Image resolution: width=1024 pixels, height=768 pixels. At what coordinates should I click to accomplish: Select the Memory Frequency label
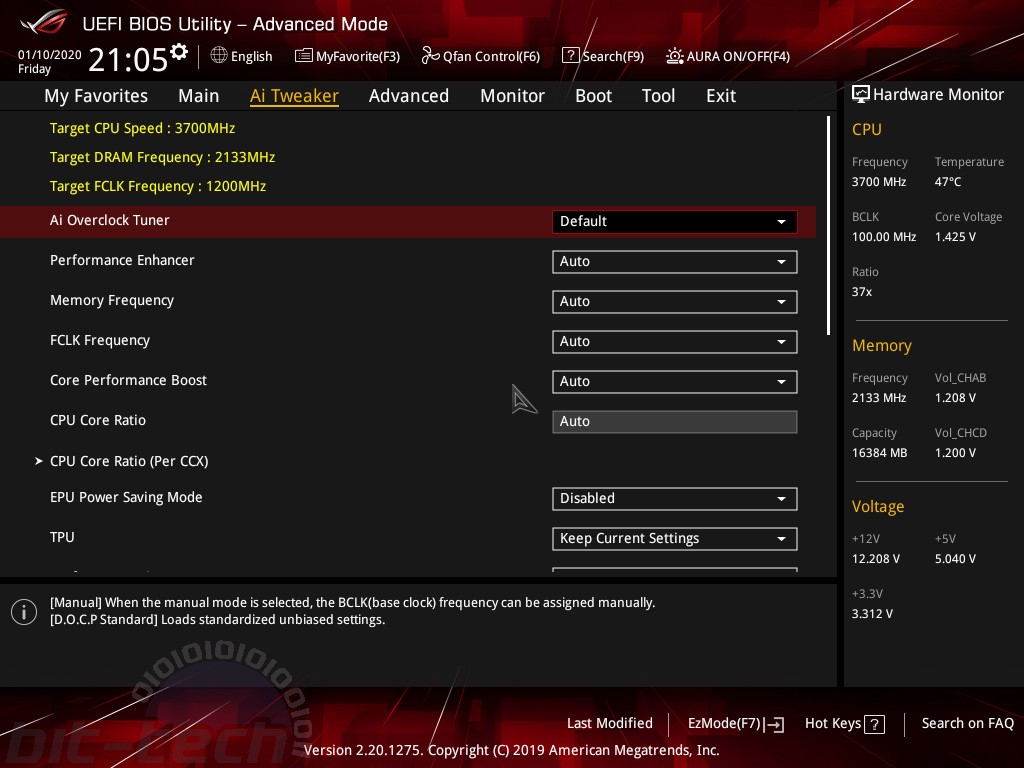112,300
